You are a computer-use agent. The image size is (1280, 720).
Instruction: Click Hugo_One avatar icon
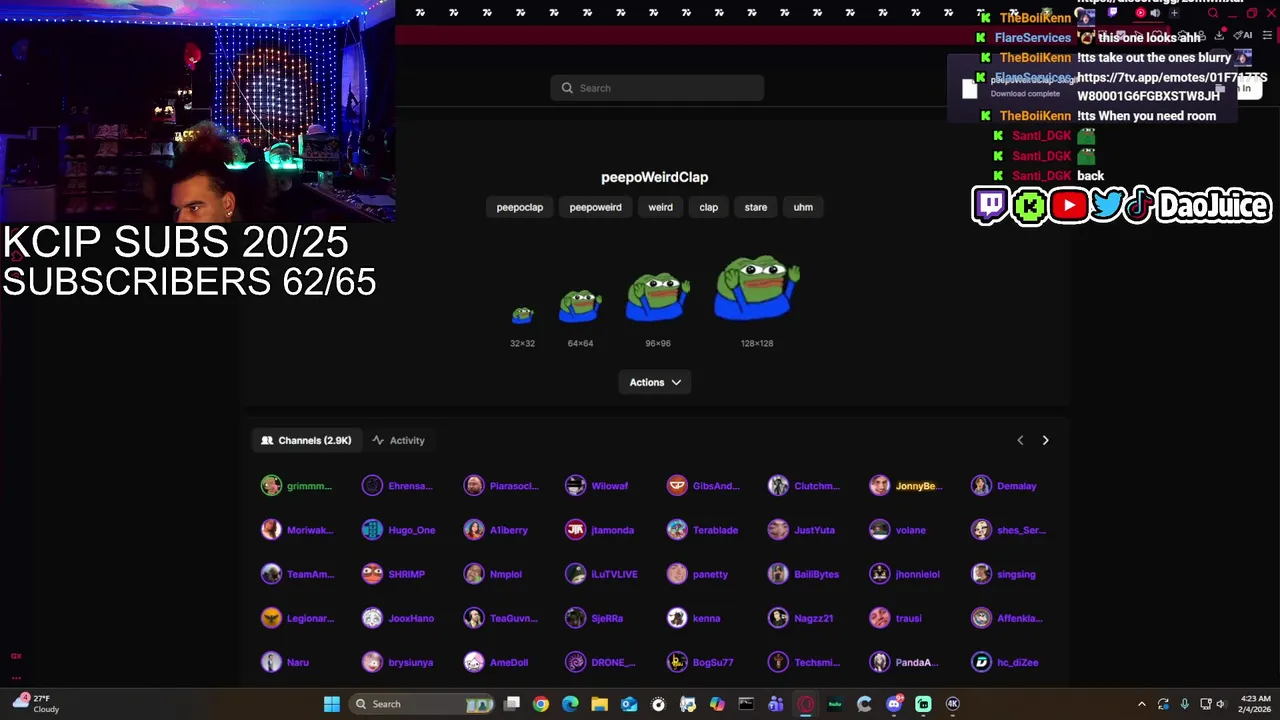pos(372,530)
